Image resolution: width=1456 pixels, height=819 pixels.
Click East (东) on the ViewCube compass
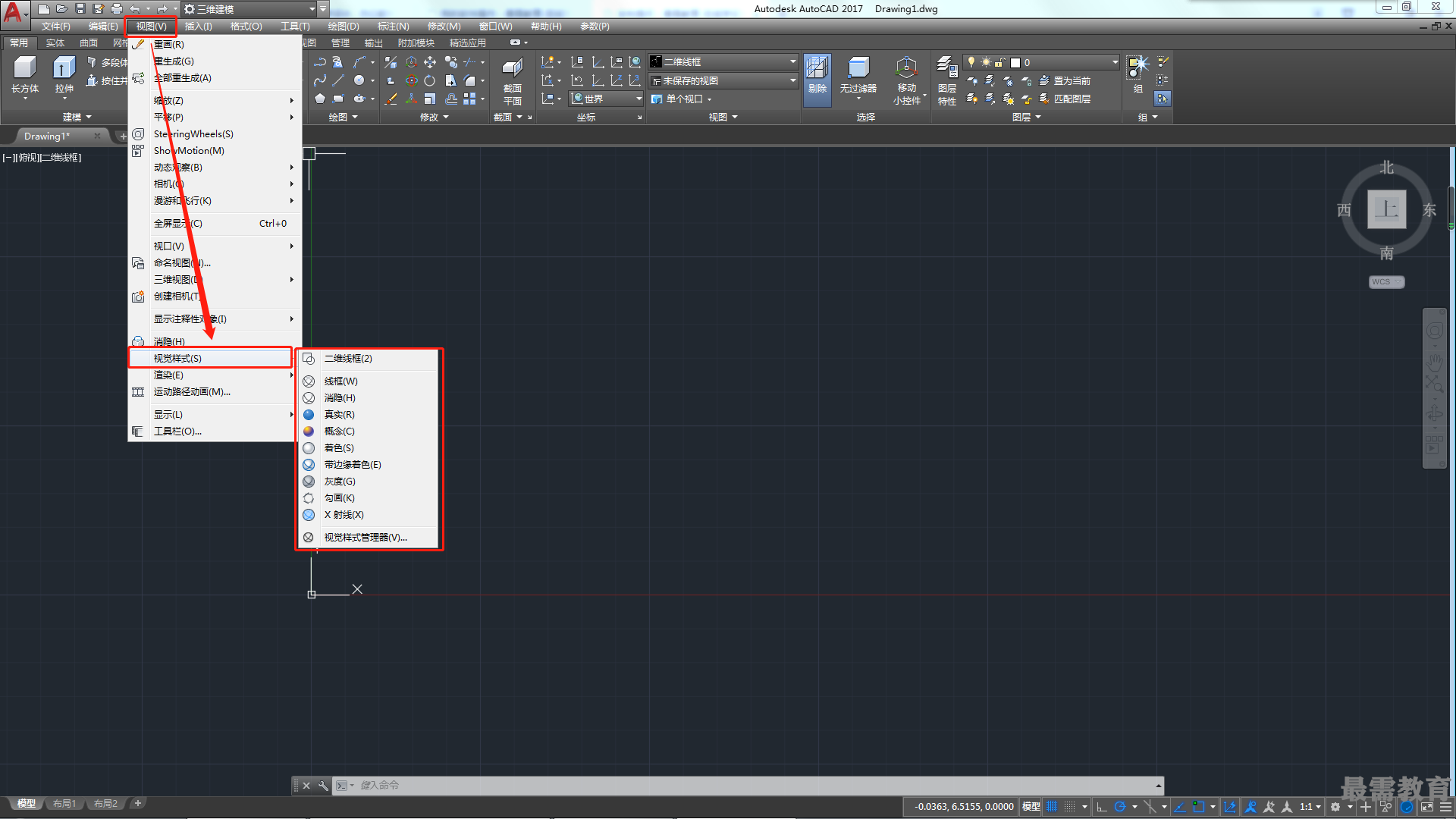point(1429,210)
